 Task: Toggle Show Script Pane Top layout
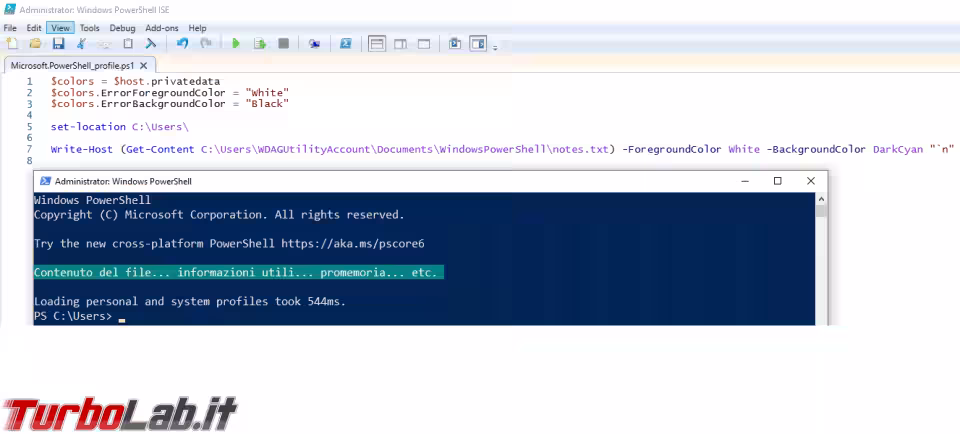(x=377, y=44)
